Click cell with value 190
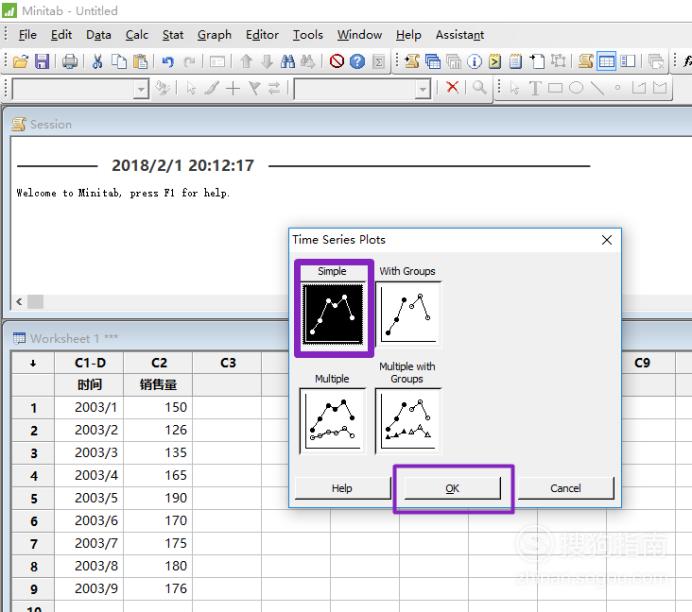The height and width of the screenshot is (612, 692). [x=159, y=498]
